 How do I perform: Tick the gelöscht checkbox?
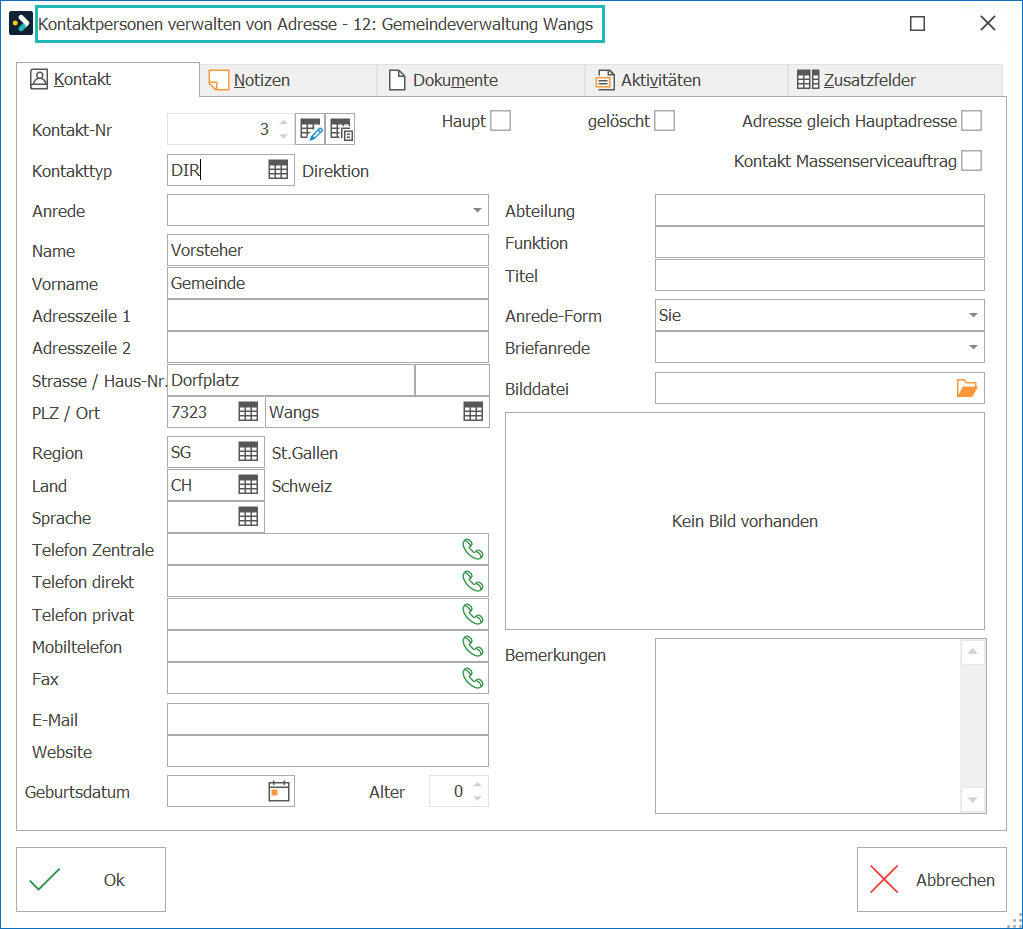click(x=664, y=121)
